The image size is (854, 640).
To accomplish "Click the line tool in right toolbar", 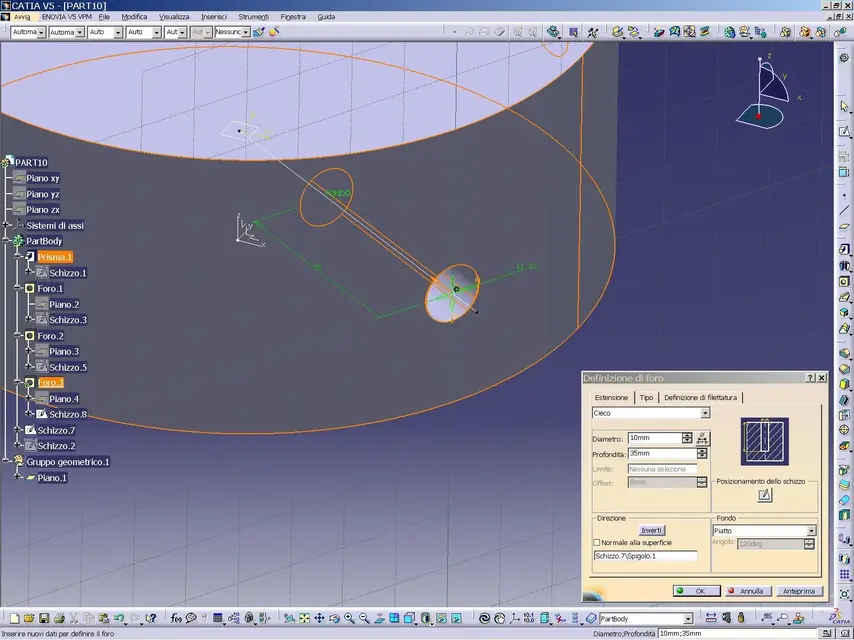I will 844,210.
